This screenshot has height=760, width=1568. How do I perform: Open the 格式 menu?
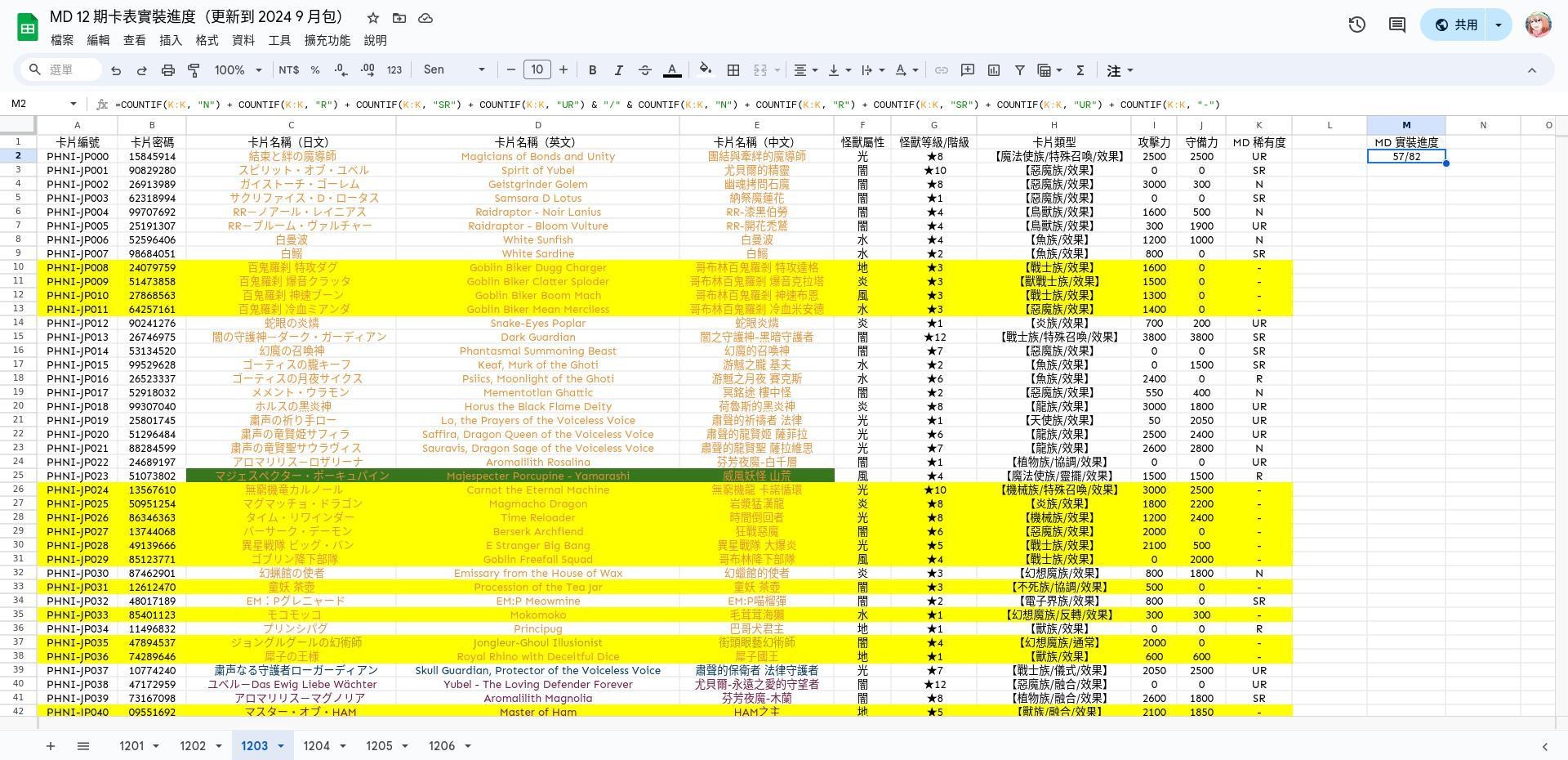(207, 40)
